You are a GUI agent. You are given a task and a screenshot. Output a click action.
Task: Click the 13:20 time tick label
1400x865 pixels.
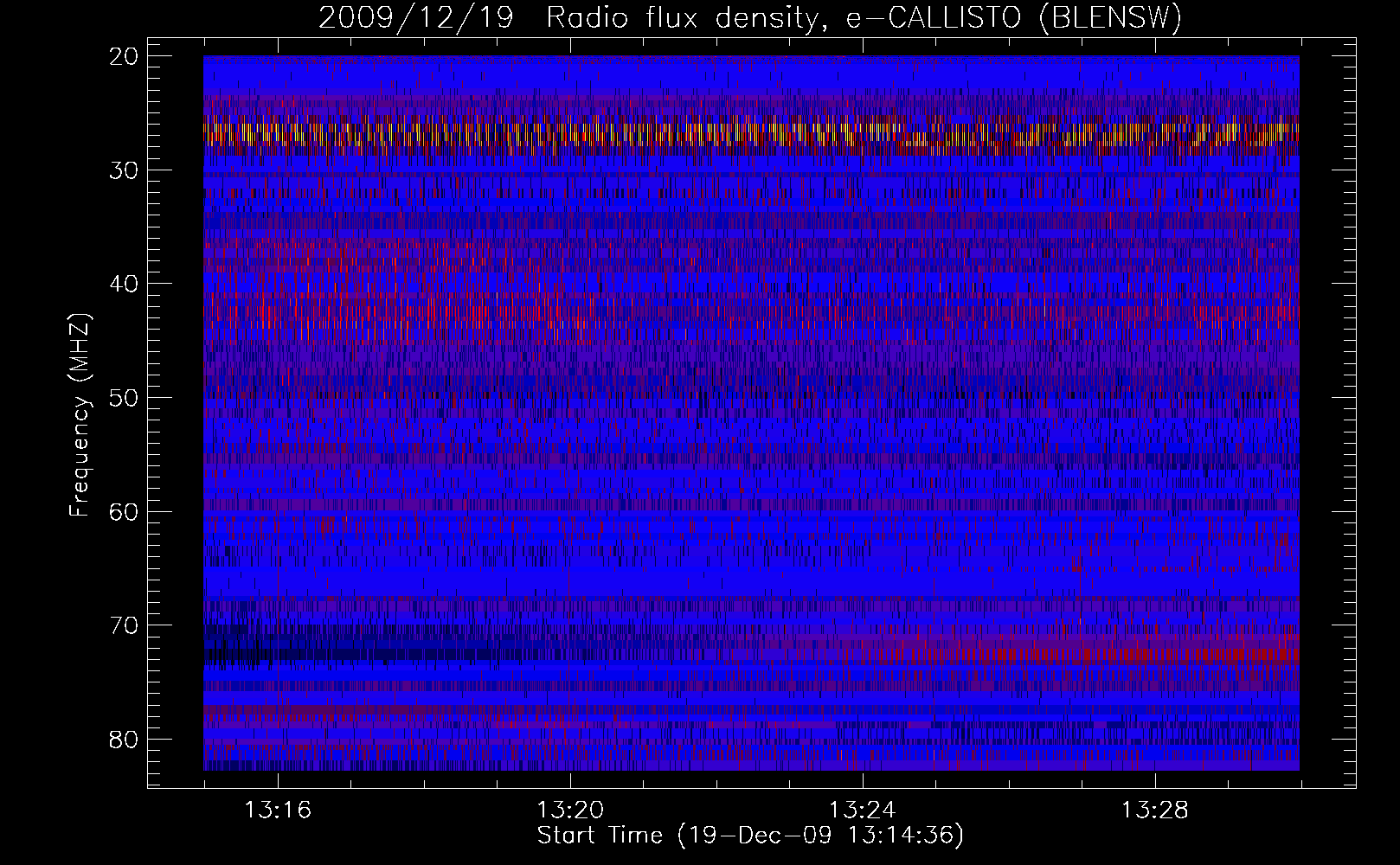pyautogui.click(x=570, y=811)
